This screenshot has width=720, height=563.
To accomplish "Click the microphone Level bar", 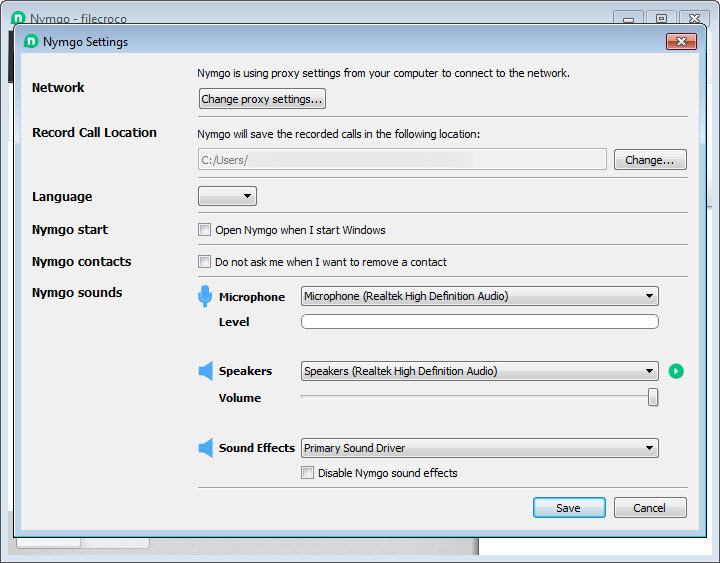I will click(x=480, y=321).
